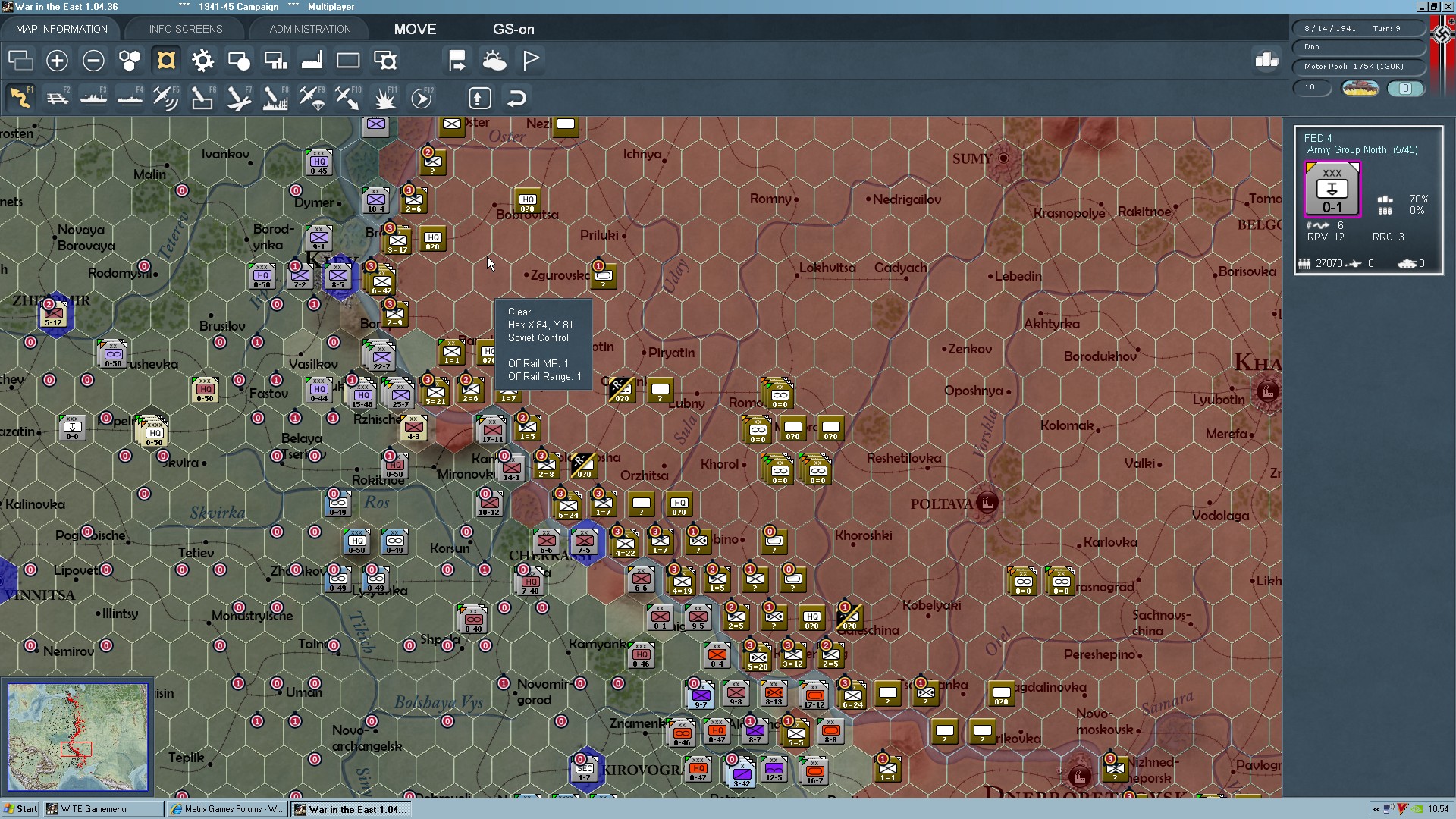Select the FBD 4 unit counter in panel
Screen dimensions: 1456x819
[1332, 190]
